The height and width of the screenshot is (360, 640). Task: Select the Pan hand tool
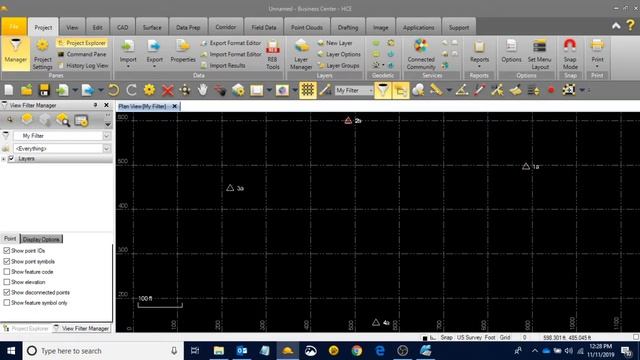[202, 90]
